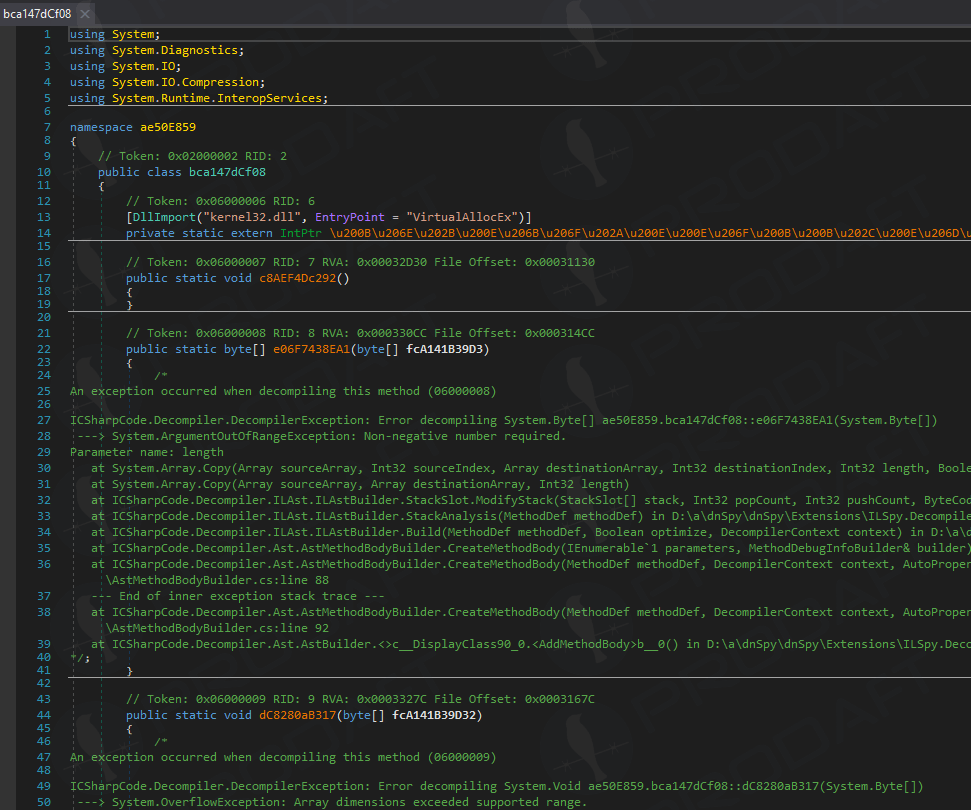This screenshot has height=810, width=971.
Task: Click the "VirtualAllocEx" string literal
Action: (462, 217)
